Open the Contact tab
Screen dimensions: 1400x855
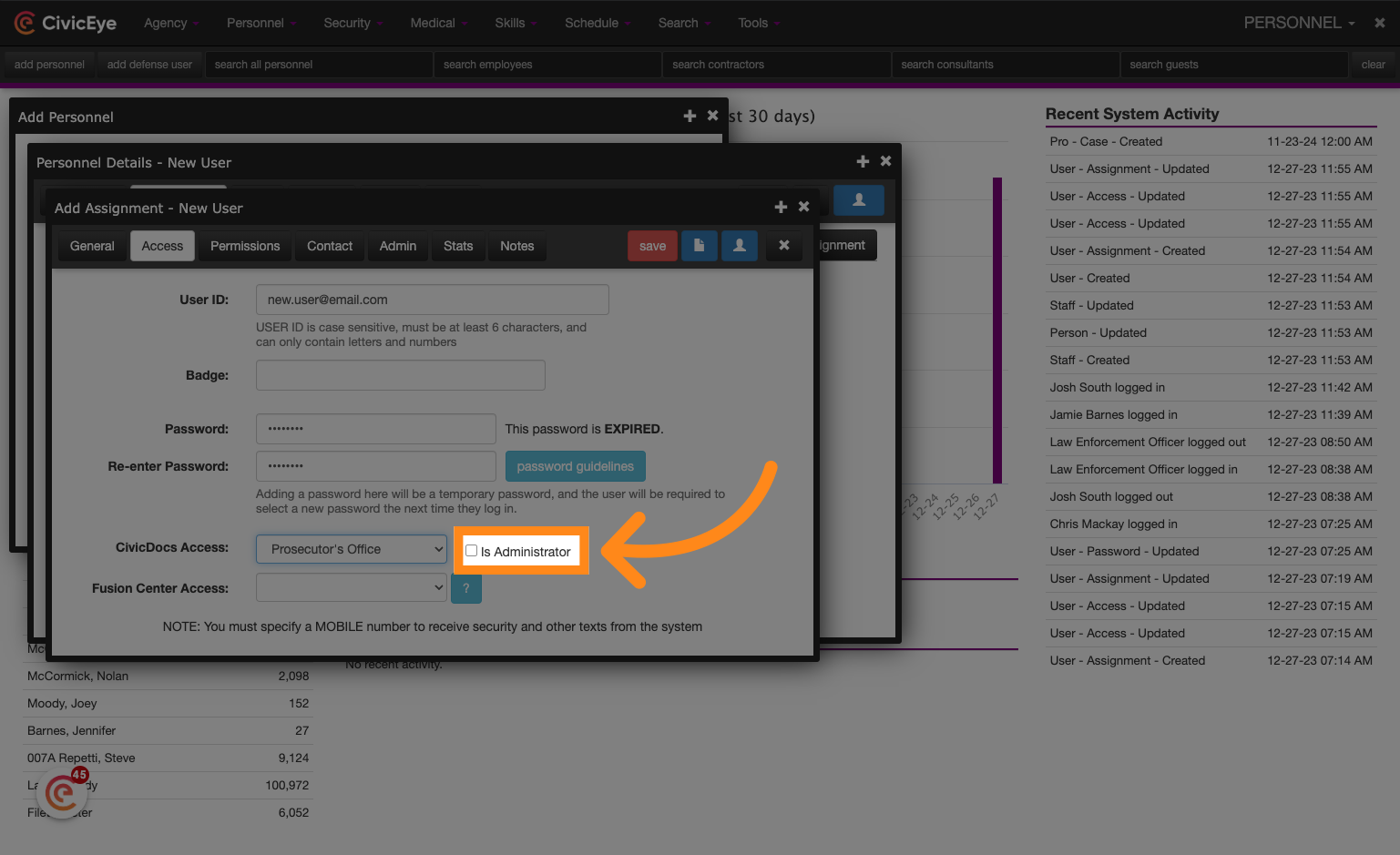pos(330,246)
